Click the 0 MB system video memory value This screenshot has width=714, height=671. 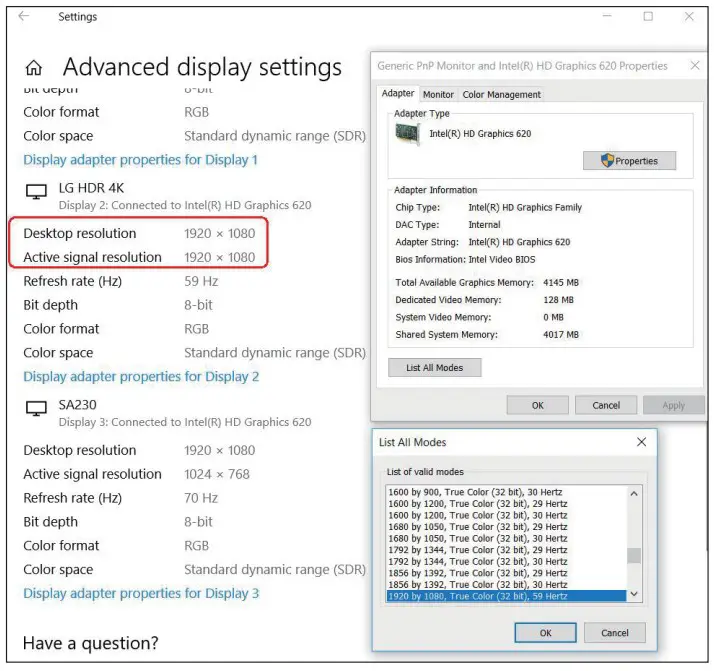click(553, 317)
